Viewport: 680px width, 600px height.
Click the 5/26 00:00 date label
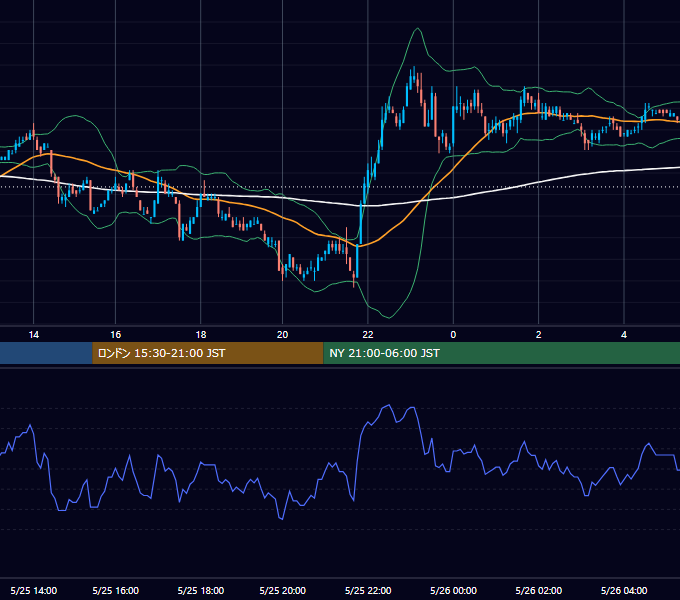(453, 590)
